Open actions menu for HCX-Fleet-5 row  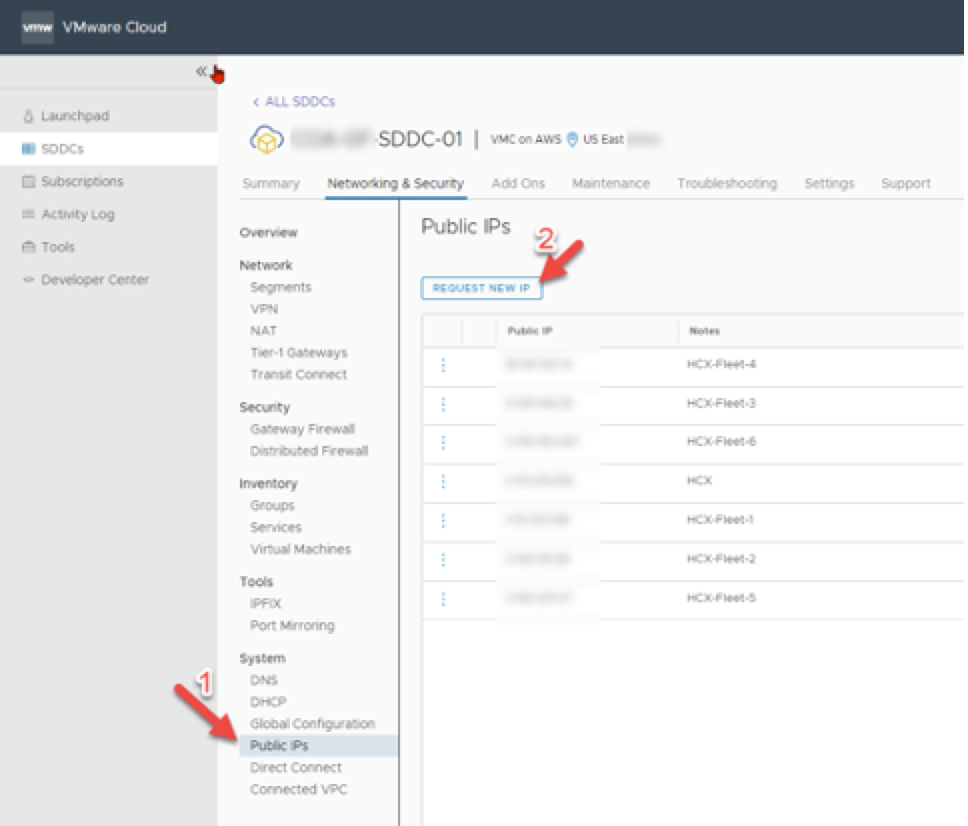pyautogui.click(x=443, y=598)
